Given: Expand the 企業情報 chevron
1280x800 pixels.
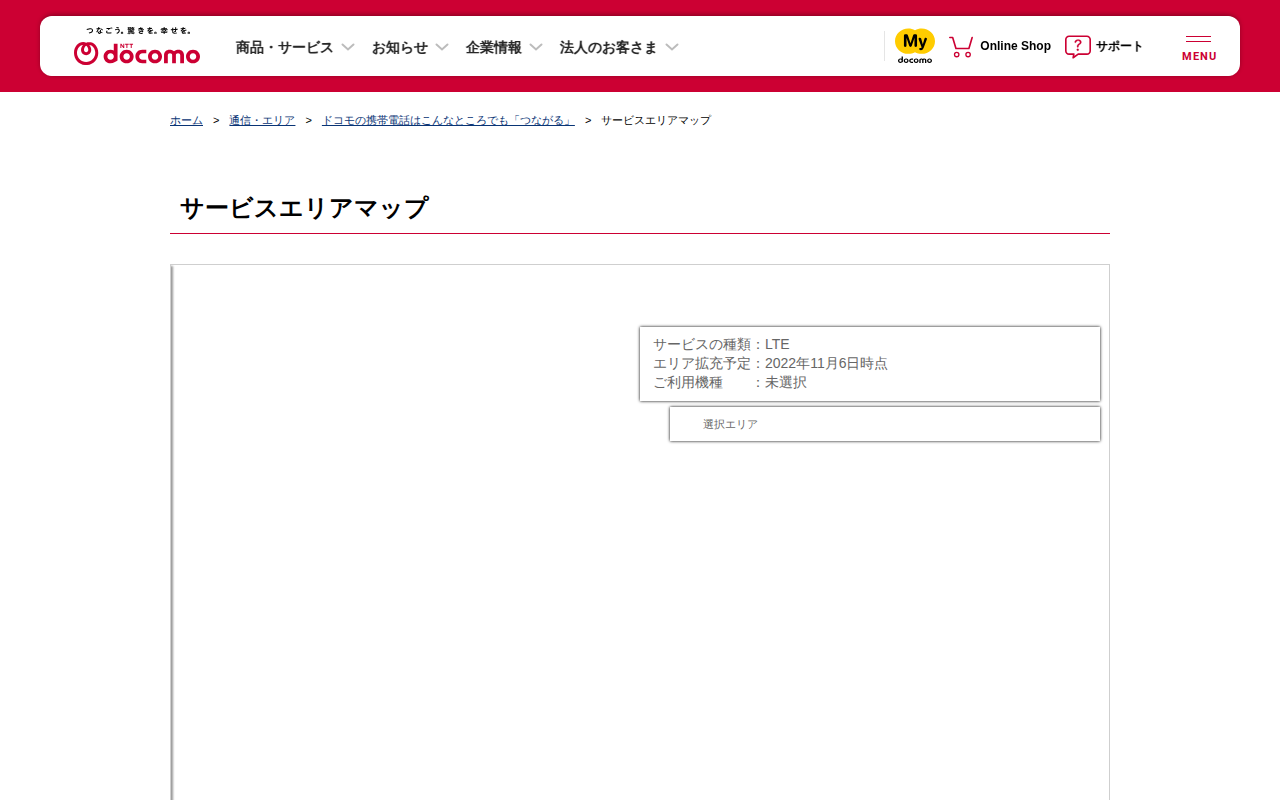Looking at the screenshot, I should click(536, 47).
